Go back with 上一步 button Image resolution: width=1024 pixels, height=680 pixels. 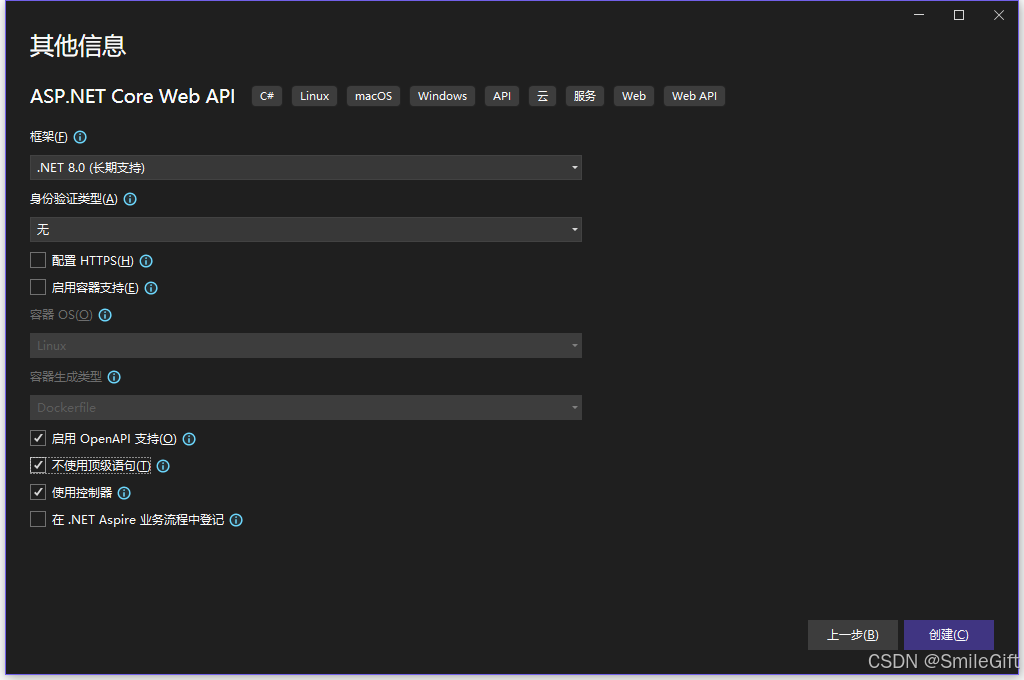(x=852, y=635)
